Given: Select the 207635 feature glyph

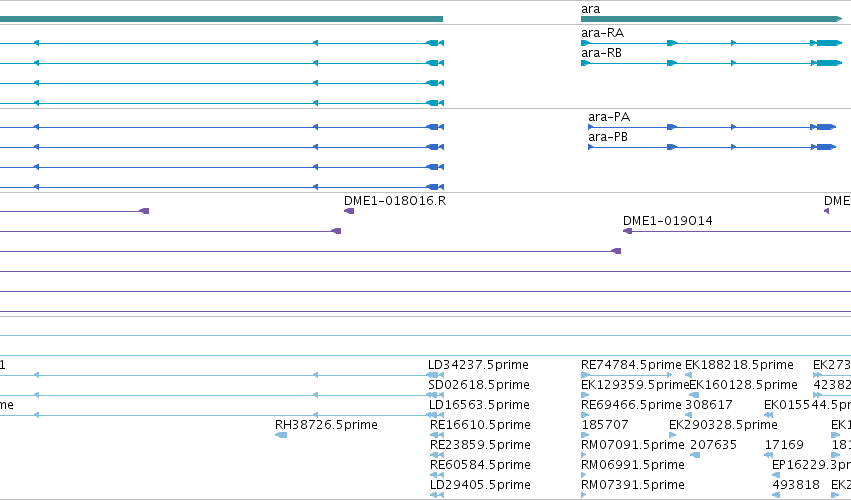Looking at the screenshot, I should click(695, 455).
